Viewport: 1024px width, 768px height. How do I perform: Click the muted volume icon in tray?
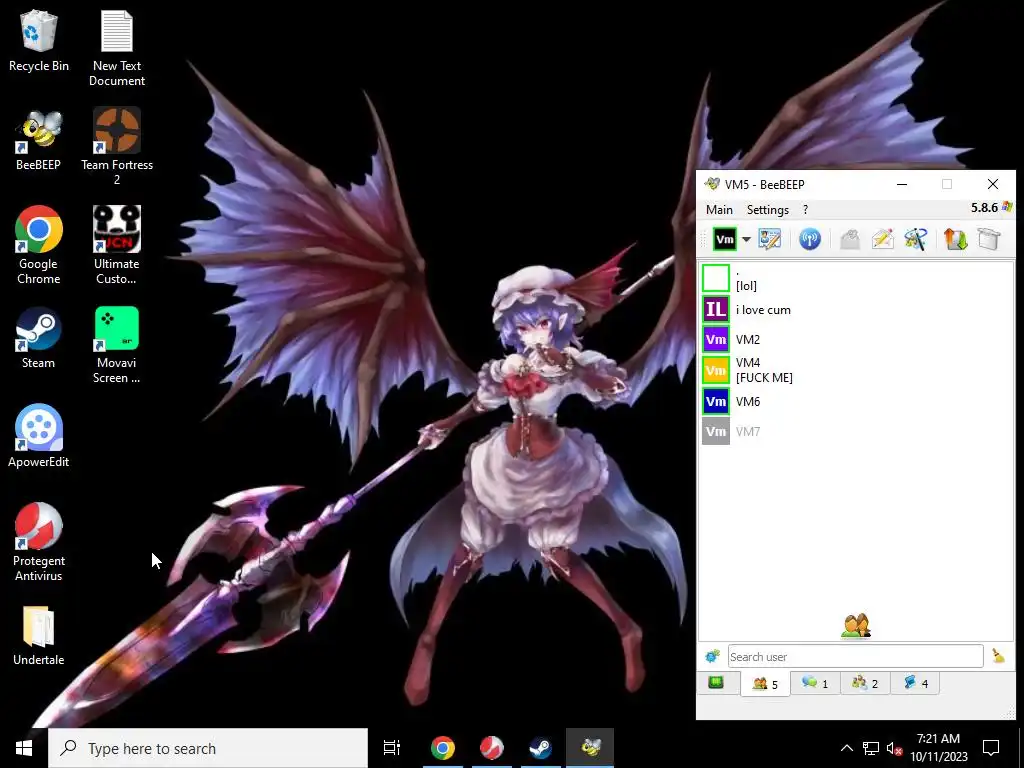click(x=894, y=748)
